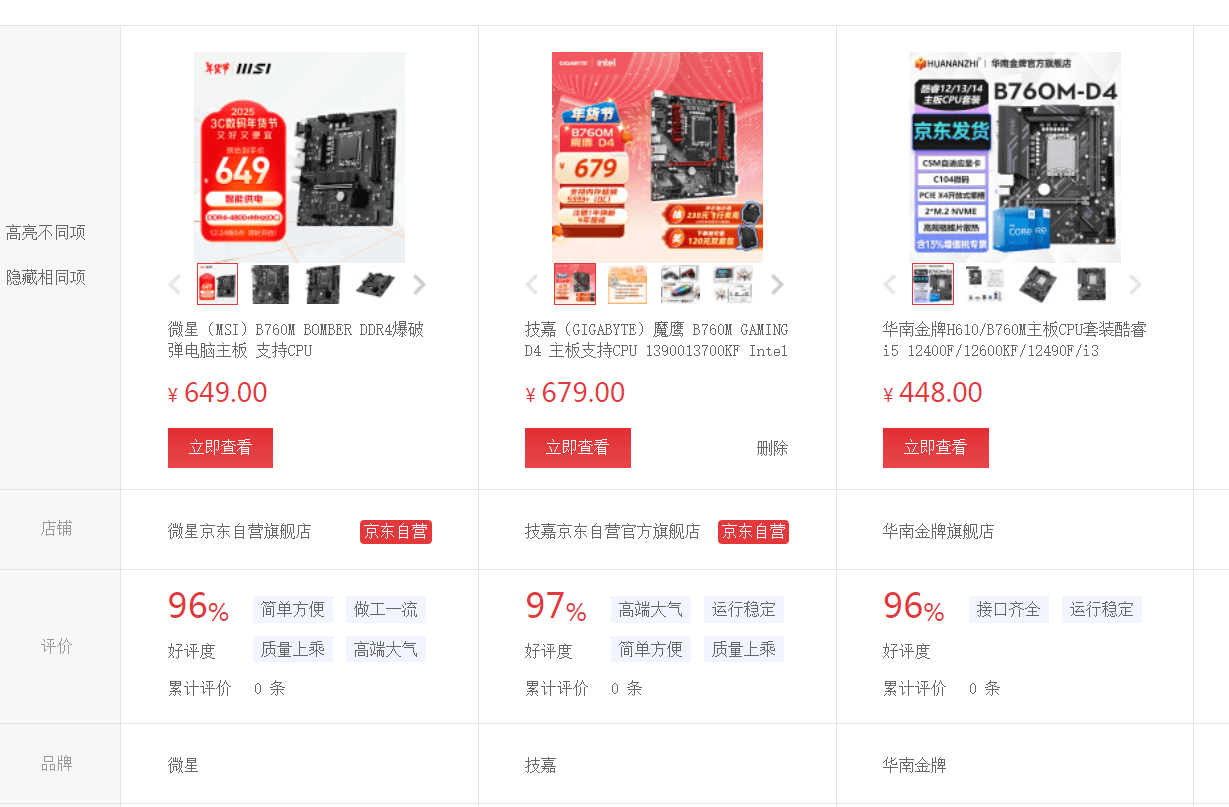This screenshot has height=807, width=1229.
Task: Click next arrow under Huananzhi product thumbnails
Action: point(1135,285)
